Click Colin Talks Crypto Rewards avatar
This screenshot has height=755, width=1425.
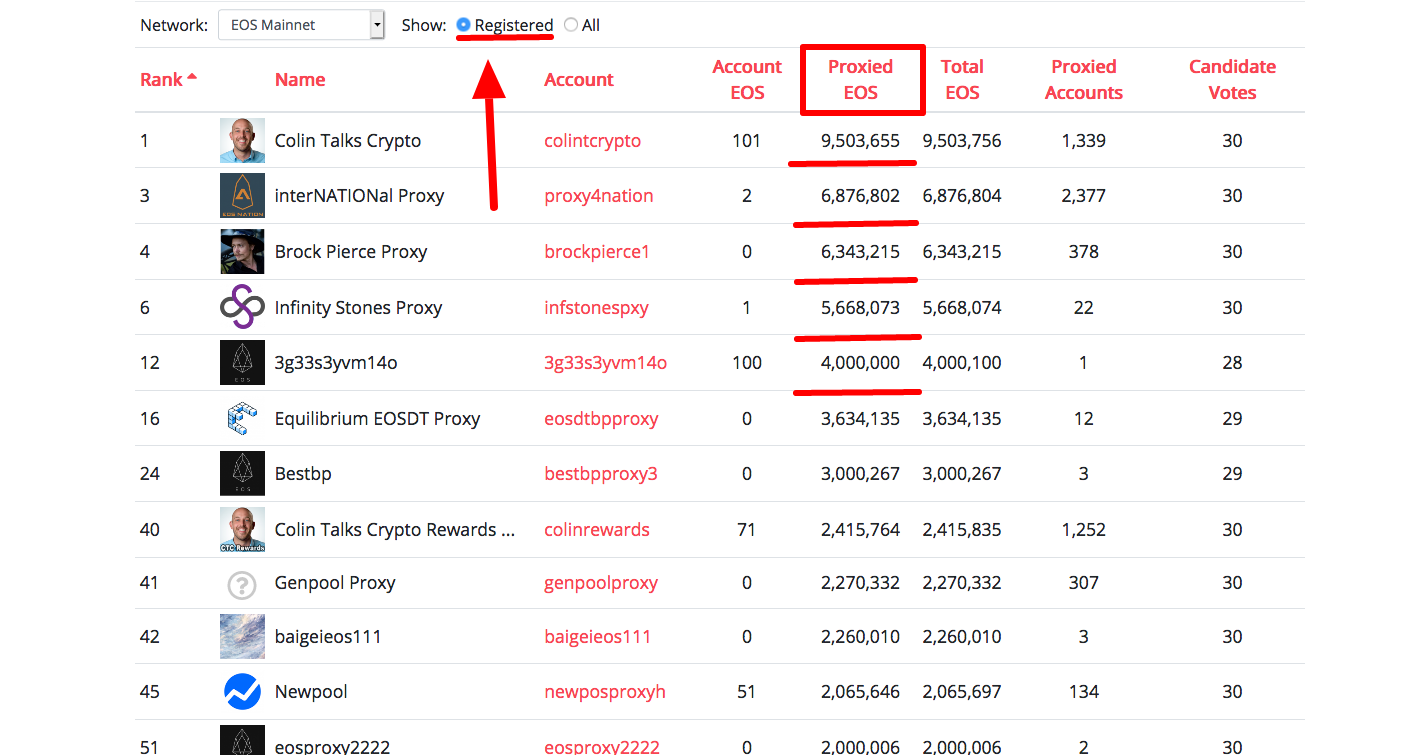242,530
